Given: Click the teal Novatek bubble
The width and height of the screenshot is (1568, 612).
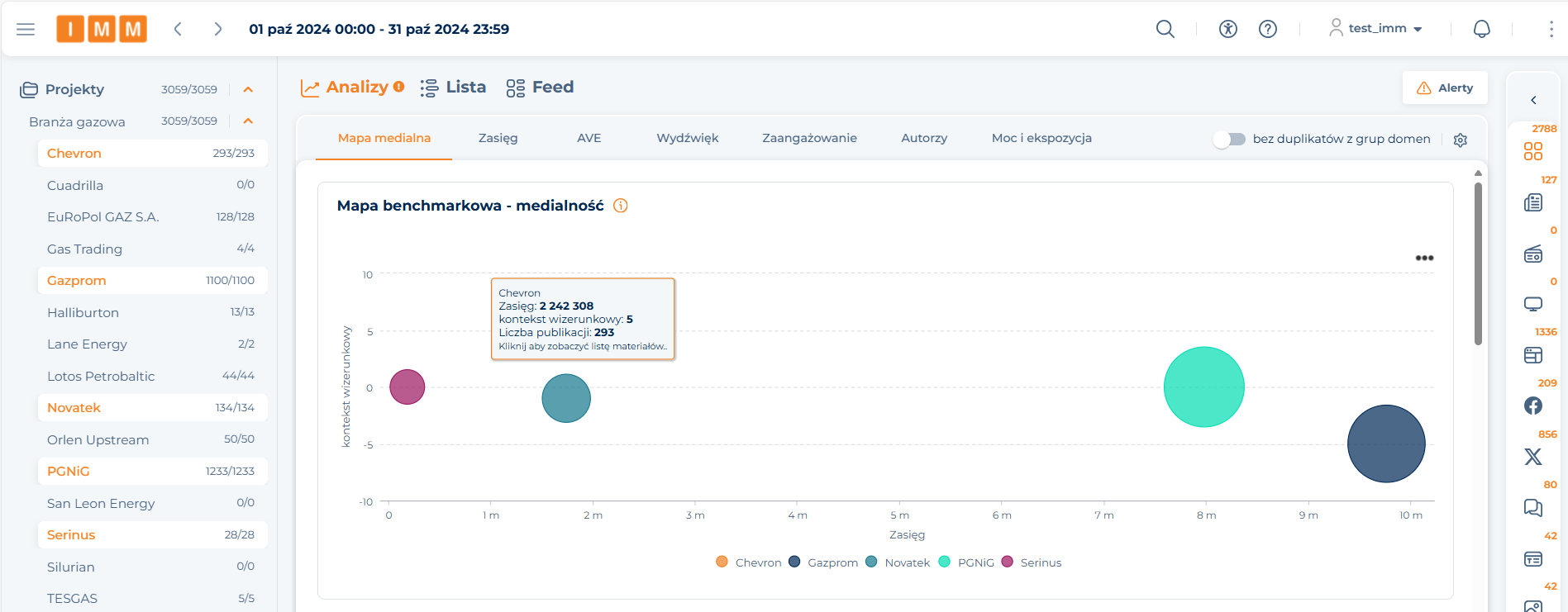Looking at the screenshot, I should (566, 398).
